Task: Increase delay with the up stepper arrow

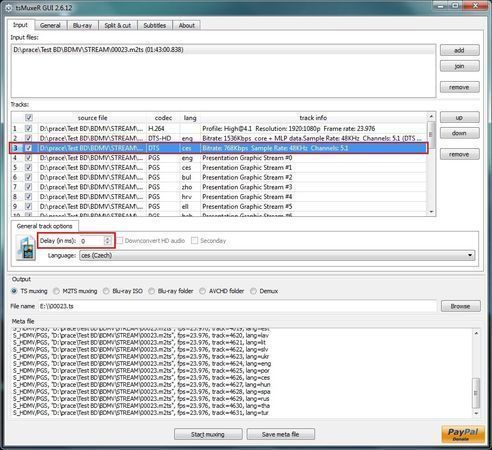Action: [108, 238]
